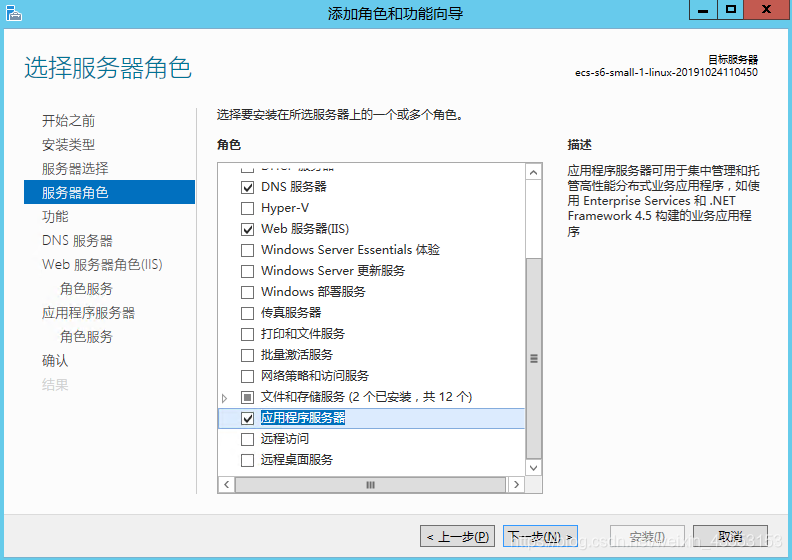This screenshot has width=792, height=560.
Task: Tick the 传真服务器 checkbox
Action: (248, 313)
